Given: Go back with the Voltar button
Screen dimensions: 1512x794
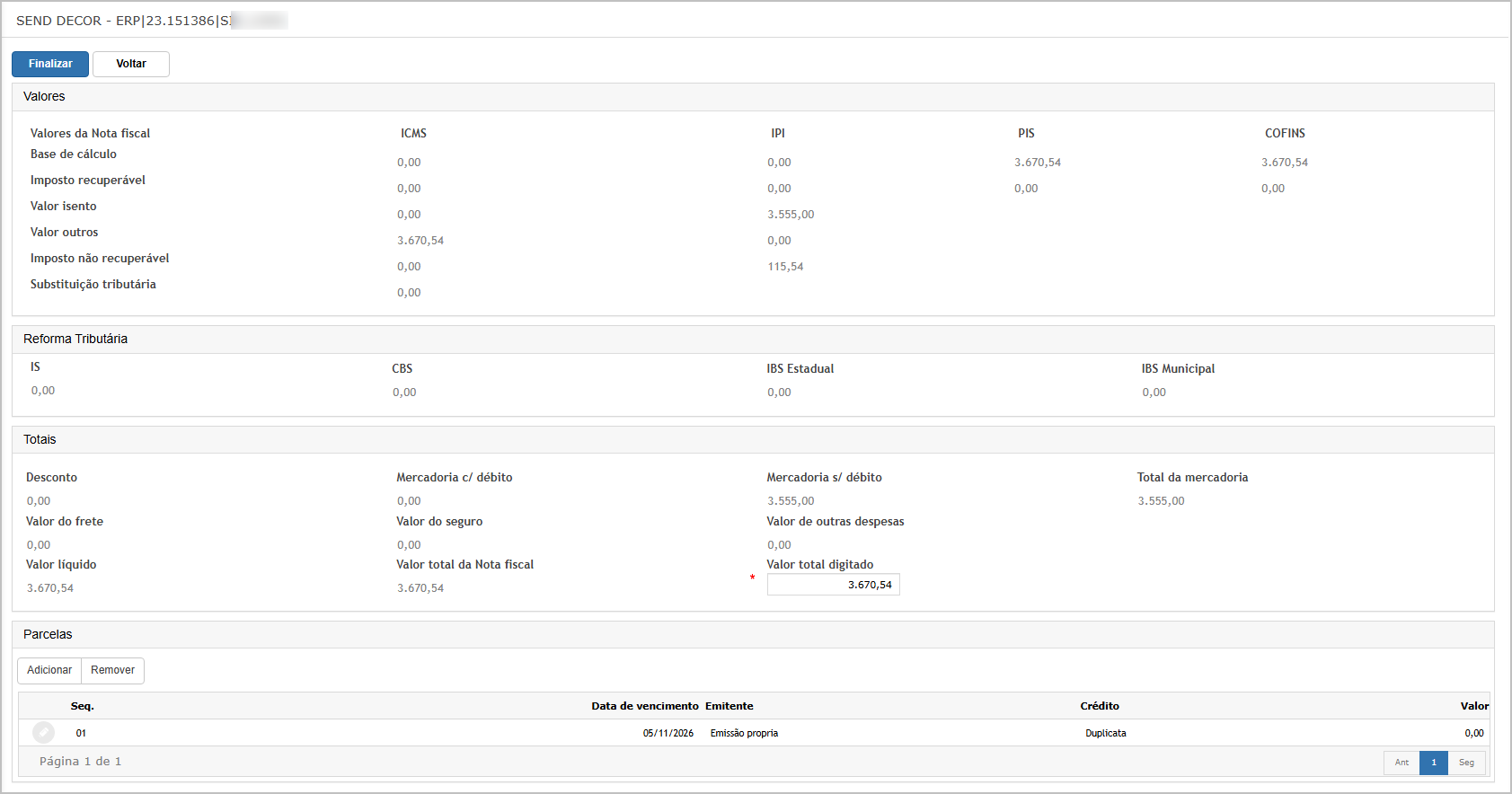Looking at the screenshot, I should [x=131, y=64].
